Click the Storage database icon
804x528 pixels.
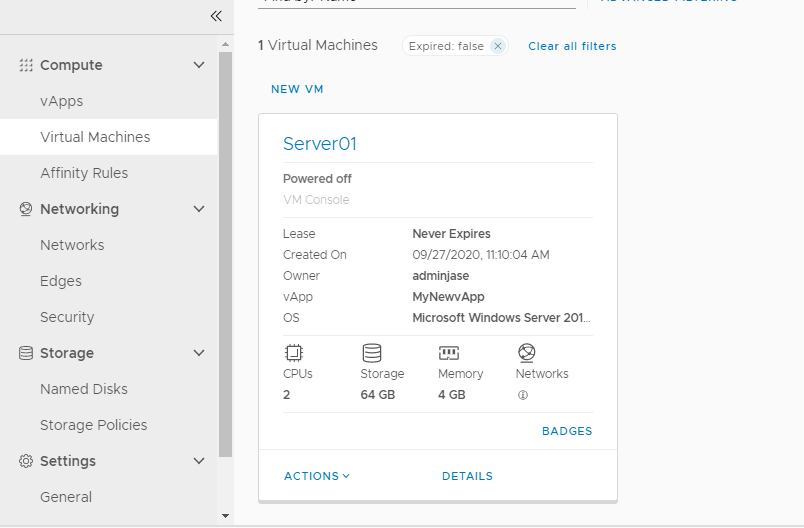pyautogui.click(x=26, y=353)
